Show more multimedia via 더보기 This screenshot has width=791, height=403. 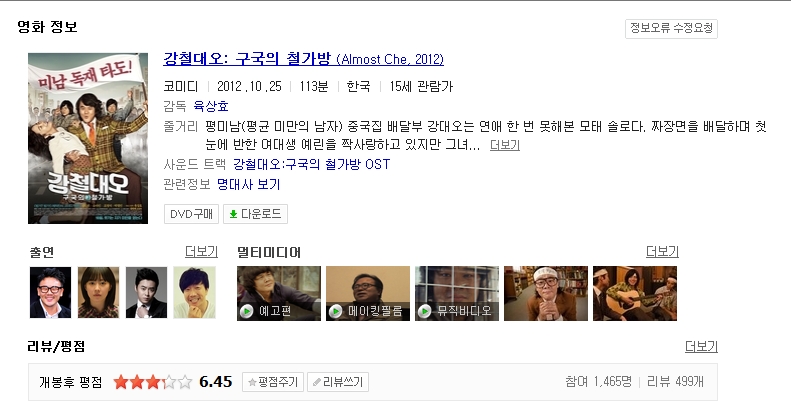(x=662, y=252)
